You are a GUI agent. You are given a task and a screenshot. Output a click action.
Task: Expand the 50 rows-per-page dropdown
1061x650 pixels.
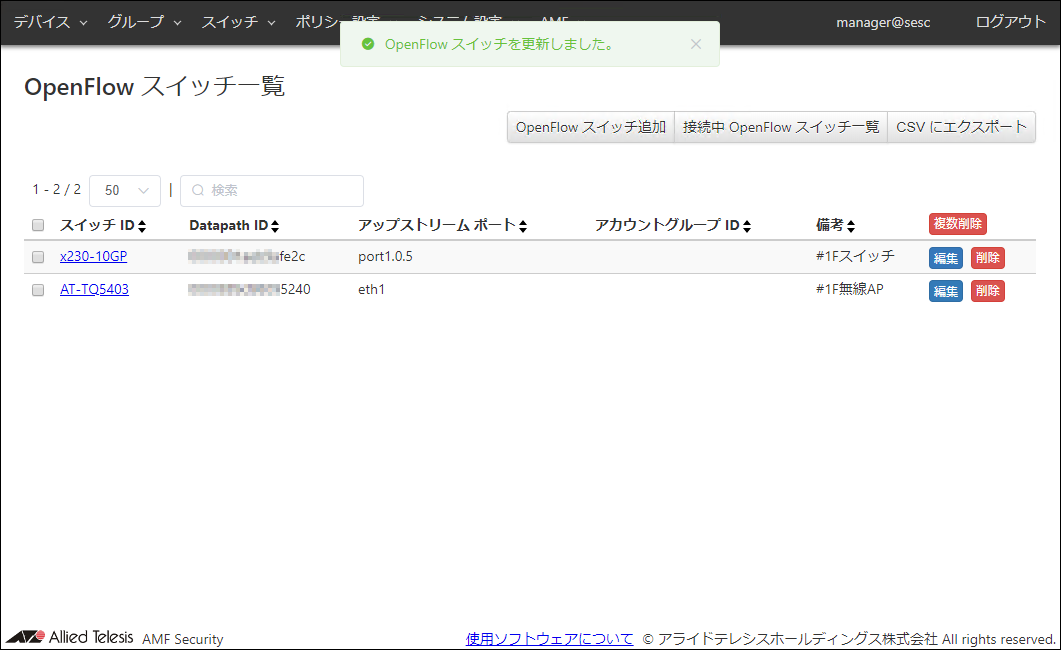click(125, 191)
